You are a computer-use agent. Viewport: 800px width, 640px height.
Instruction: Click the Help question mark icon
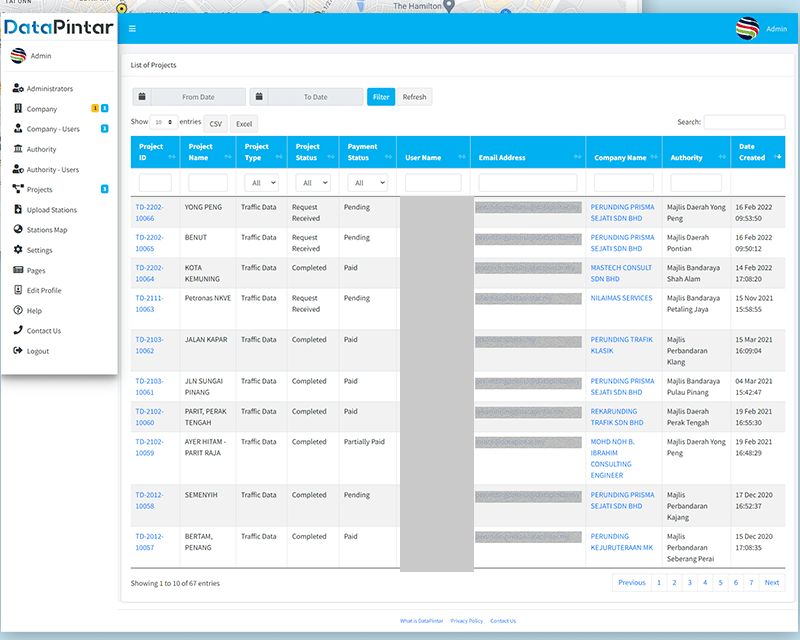[x=18, y=310]
